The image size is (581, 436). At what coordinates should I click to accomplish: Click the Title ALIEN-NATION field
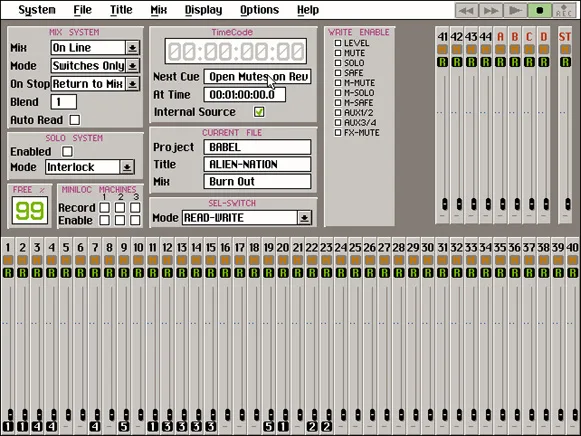[x=257, y=164]
